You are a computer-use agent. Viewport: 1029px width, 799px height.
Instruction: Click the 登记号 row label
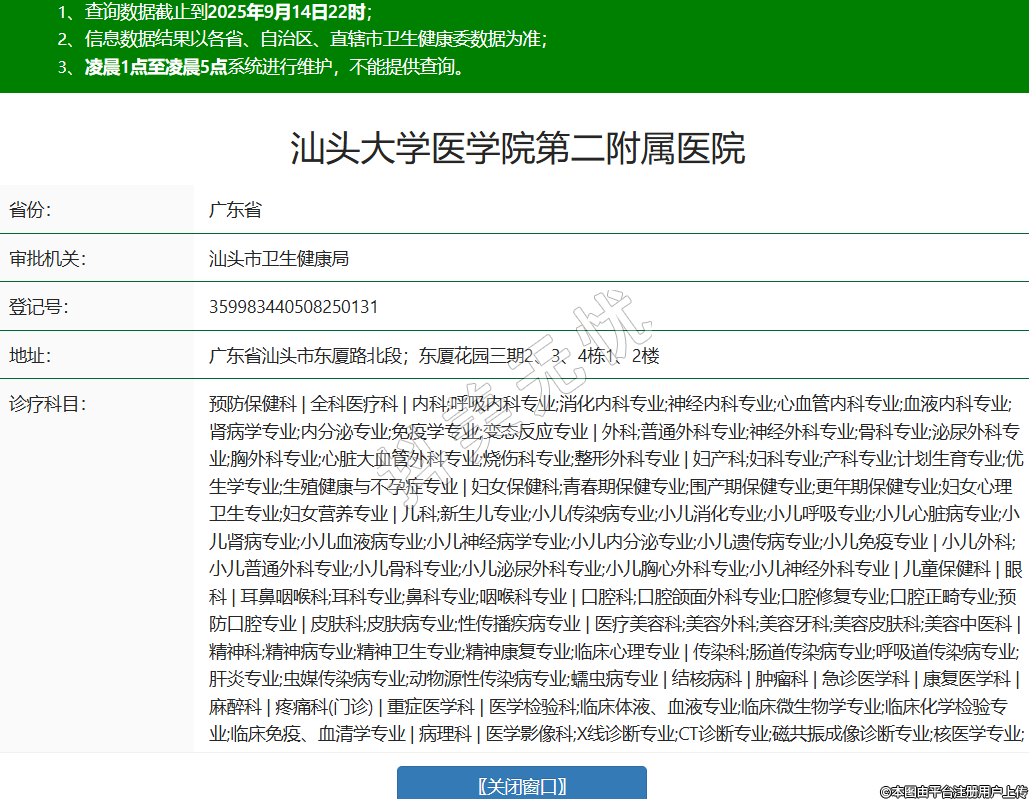(39, 307)
